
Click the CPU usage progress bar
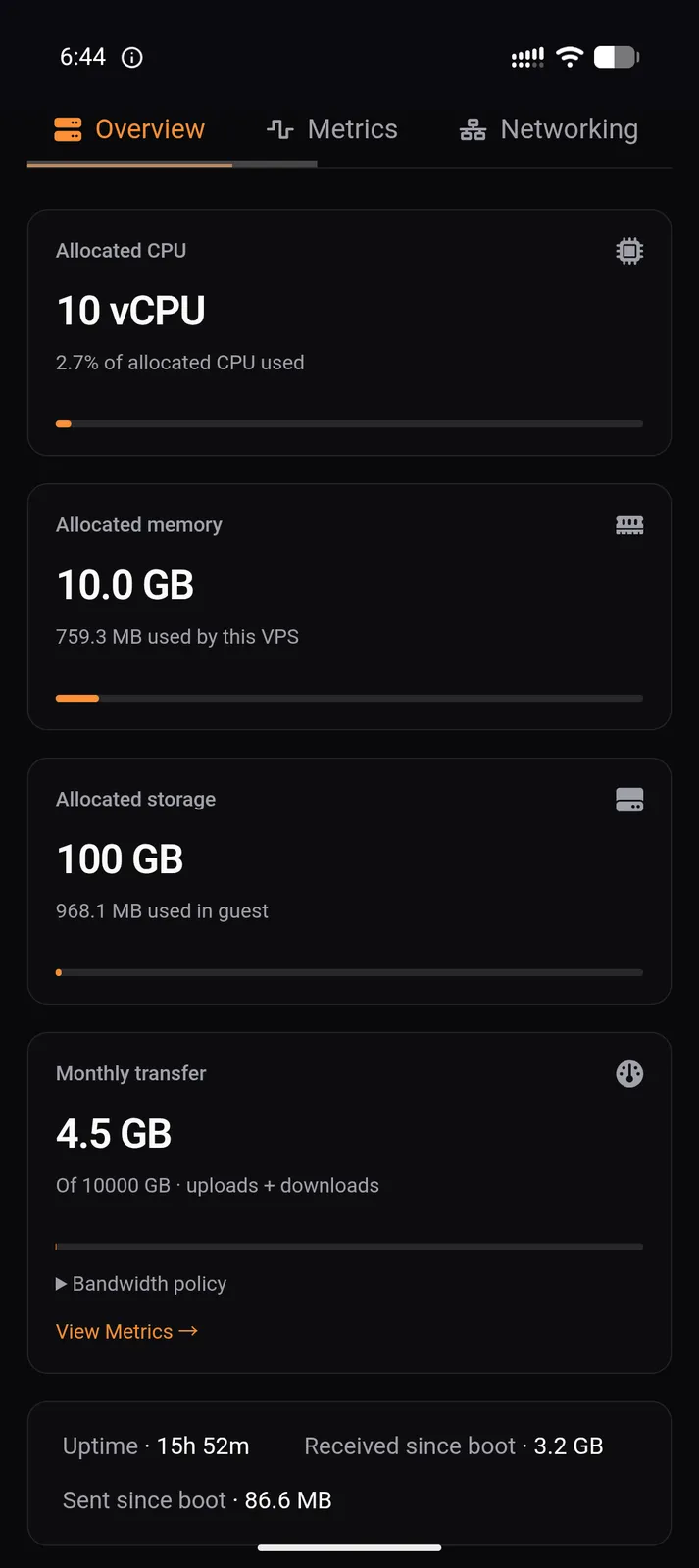(349, 424)
